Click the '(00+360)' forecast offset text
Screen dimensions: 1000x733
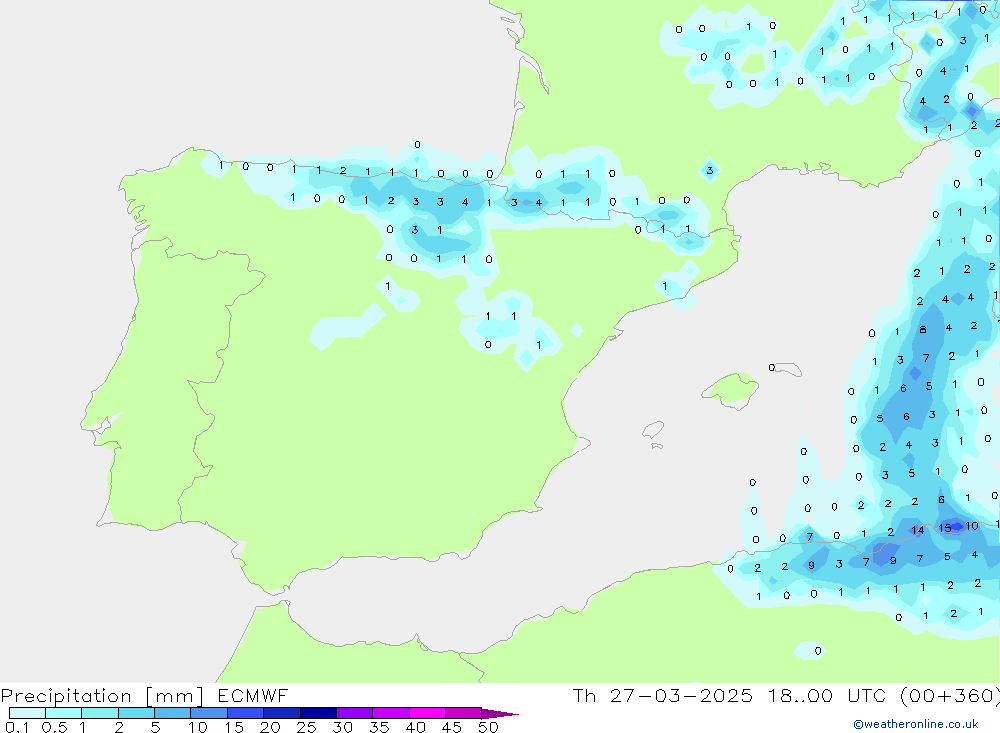tap(950, 696)
